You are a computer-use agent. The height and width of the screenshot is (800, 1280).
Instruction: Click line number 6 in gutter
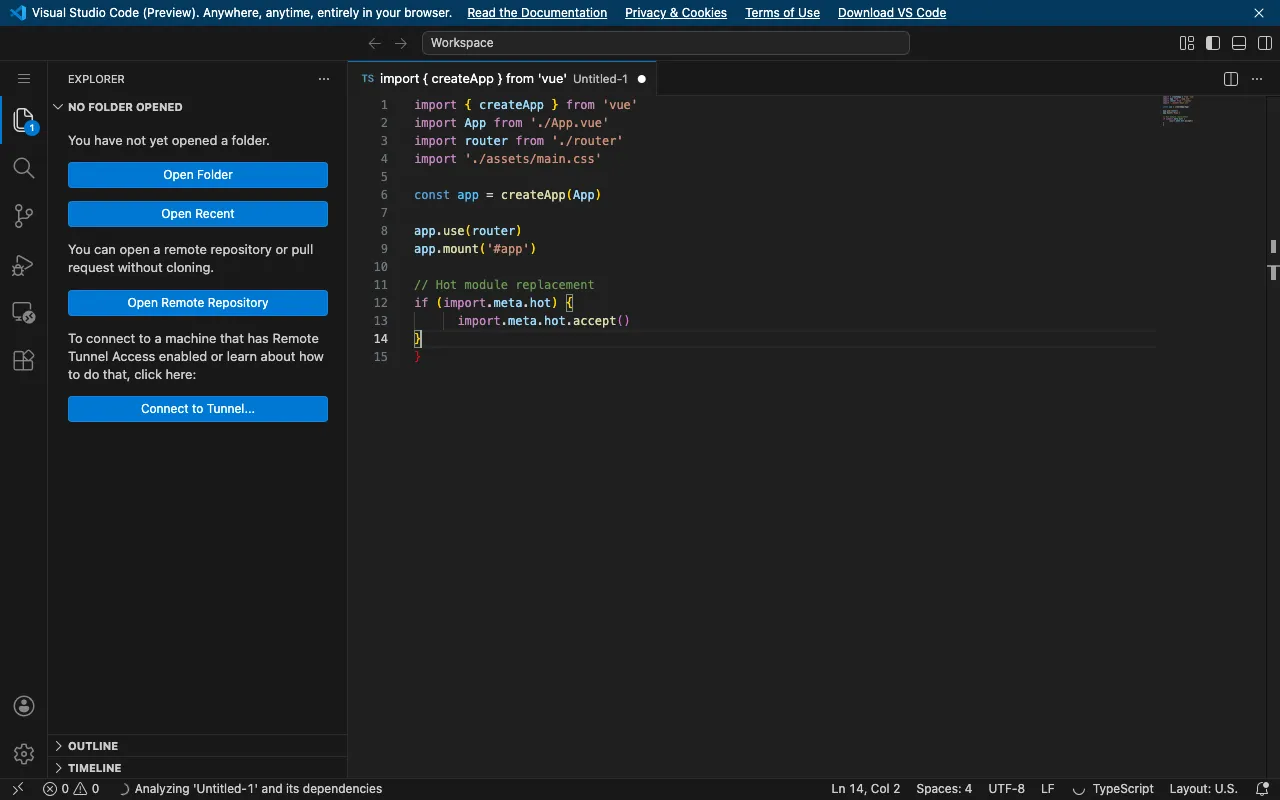(384, 195)
